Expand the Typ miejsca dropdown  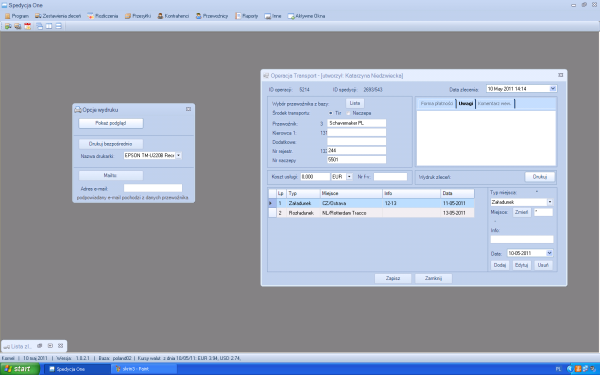[x=550, y=202]
